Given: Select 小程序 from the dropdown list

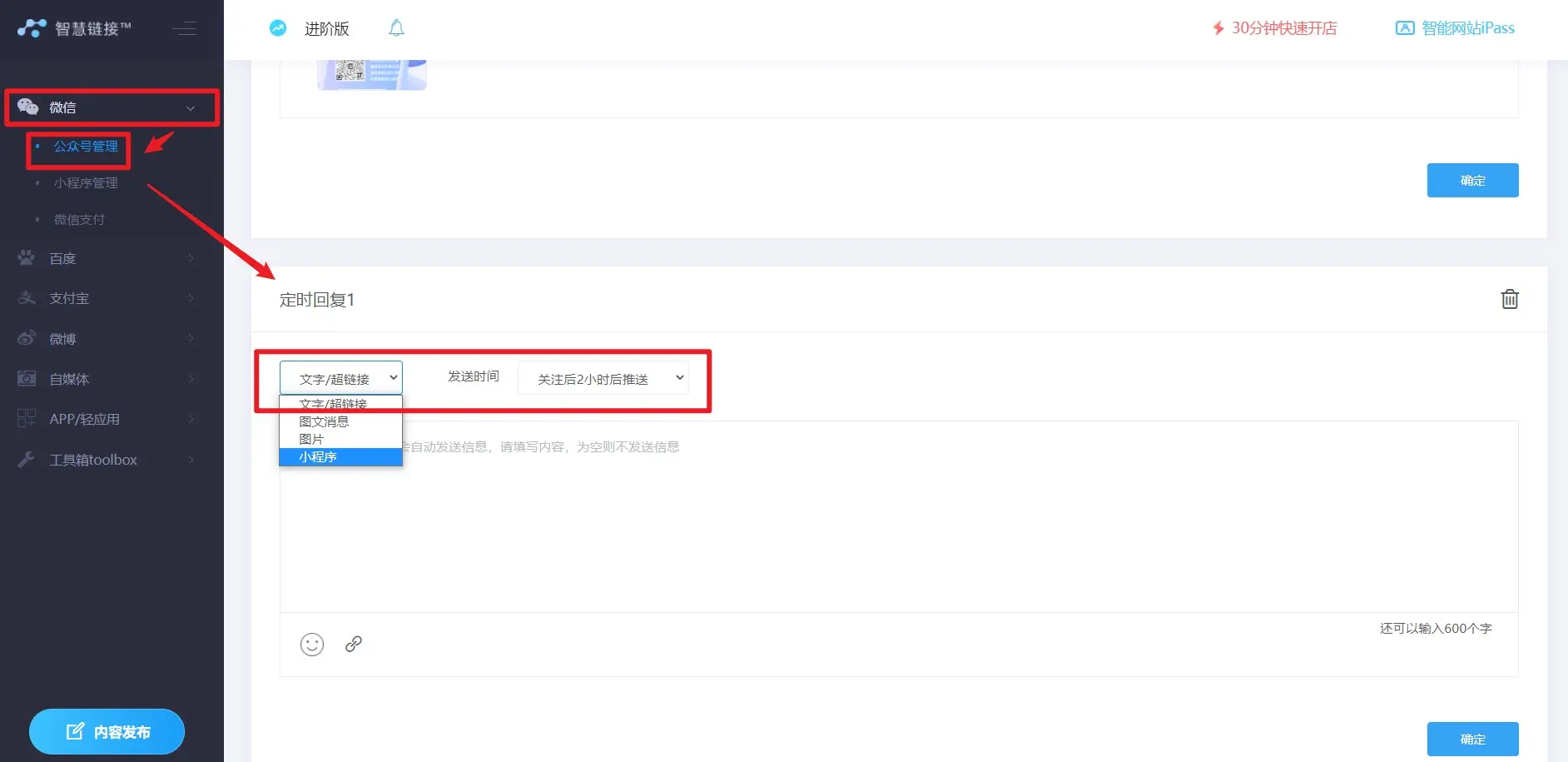Looking at the screenshot, I should point(340,457).
